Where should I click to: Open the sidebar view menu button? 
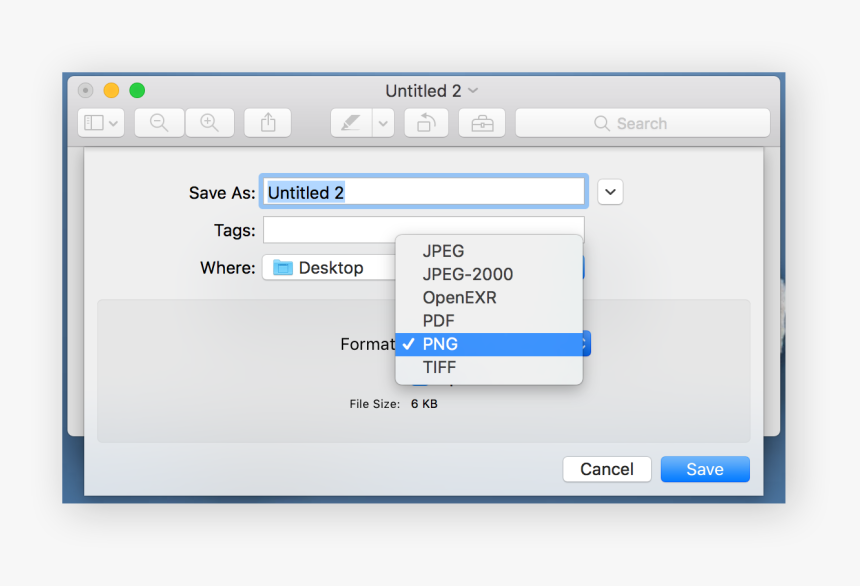101,123
